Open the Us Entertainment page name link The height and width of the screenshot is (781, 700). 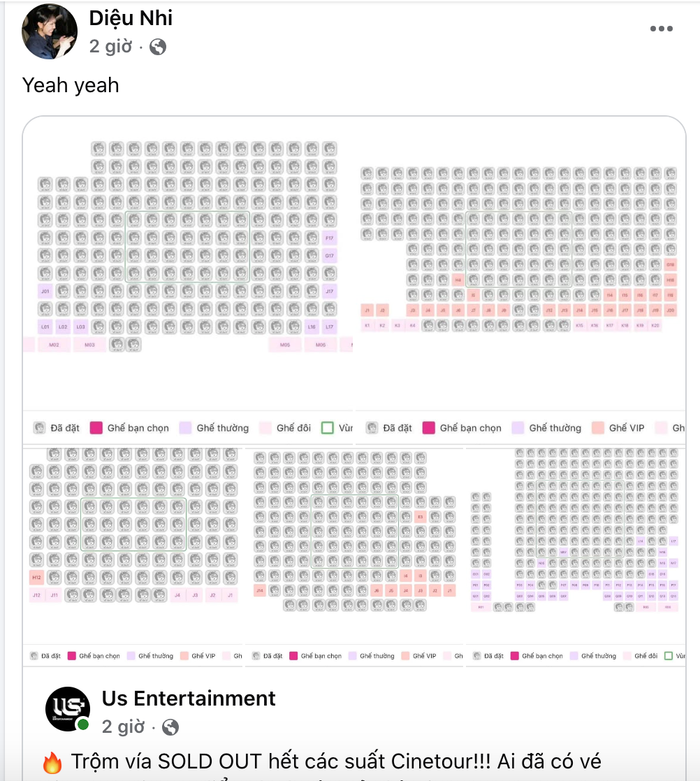click(x=188, y=698)
